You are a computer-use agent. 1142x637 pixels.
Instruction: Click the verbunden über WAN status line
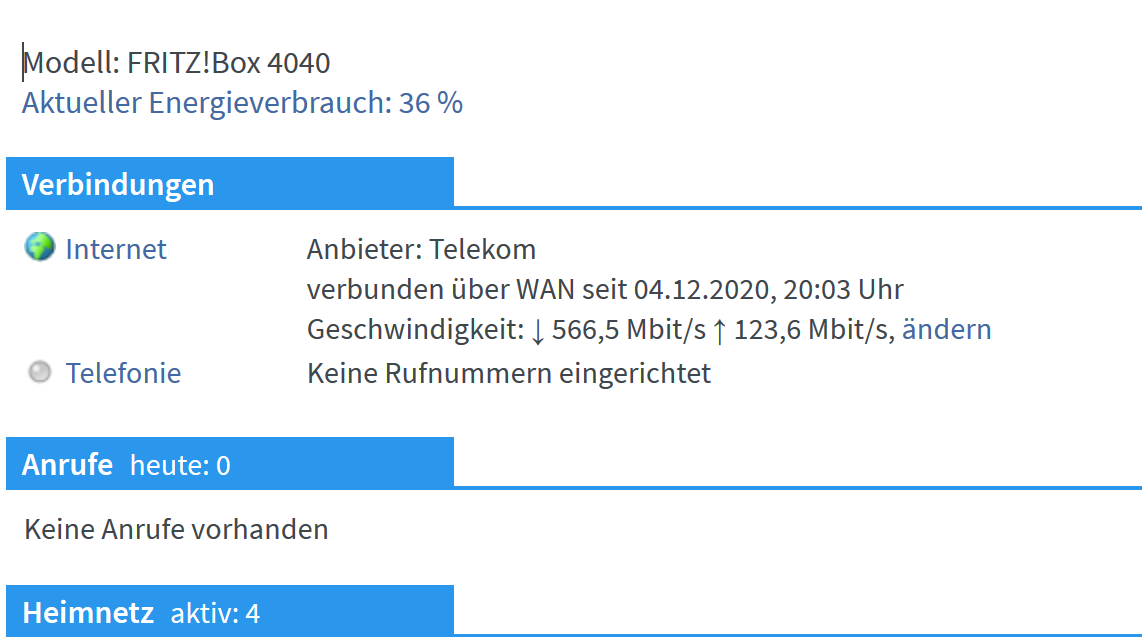pos(605,289)
